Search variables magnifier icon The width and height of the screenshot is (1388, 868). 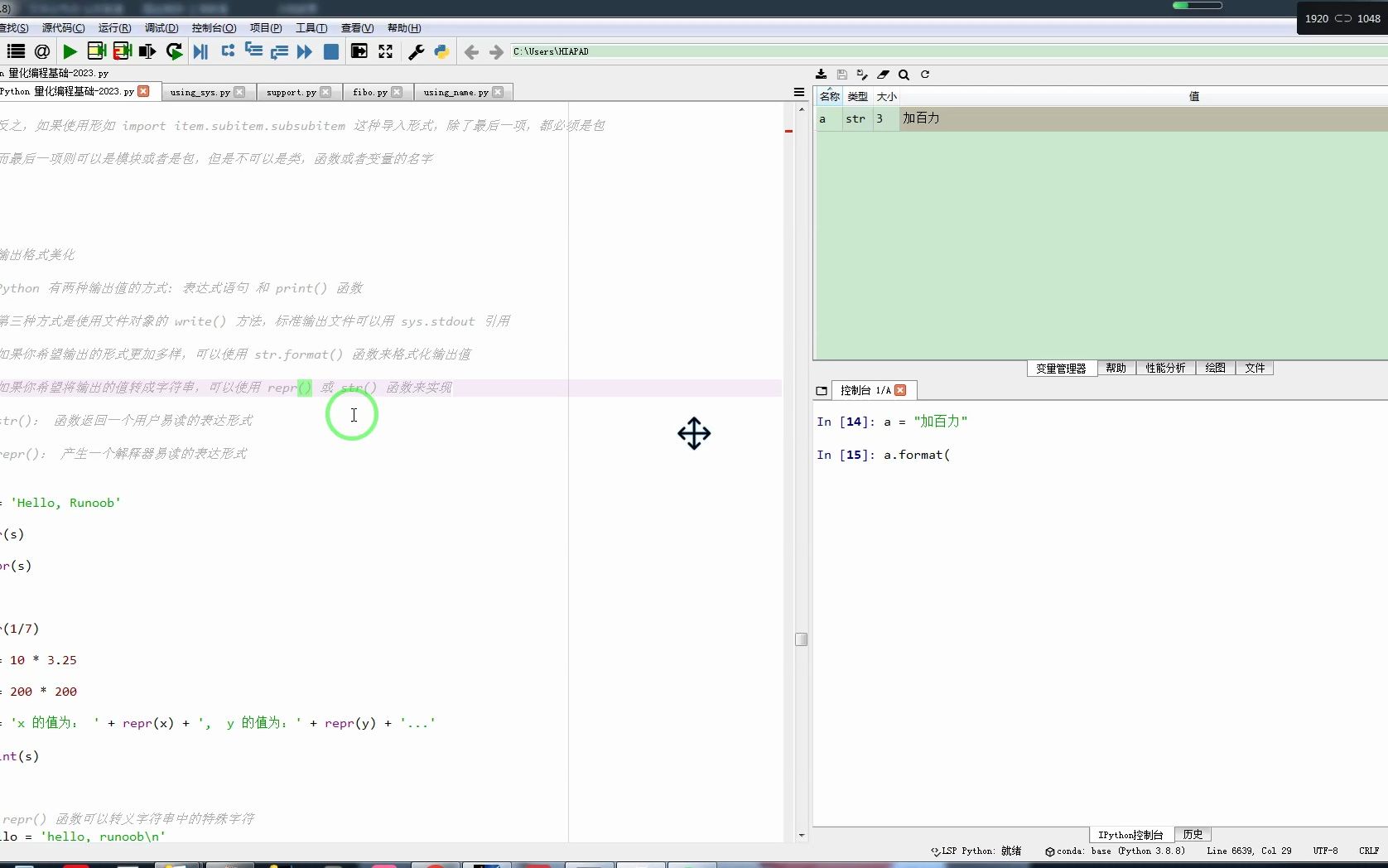[x=904, y=75]
